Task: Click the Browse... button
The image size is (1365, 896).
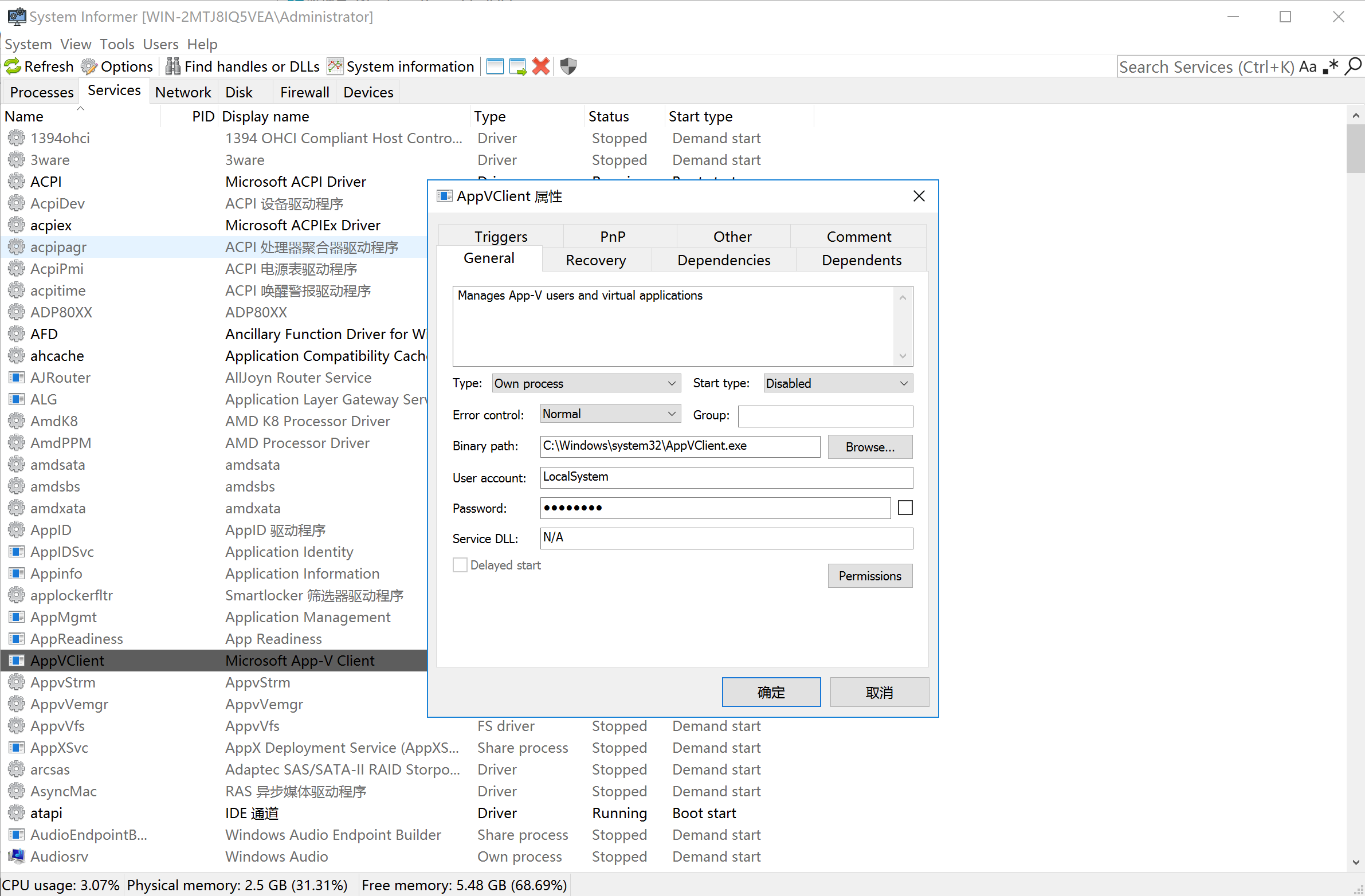Action: point(869,447)
